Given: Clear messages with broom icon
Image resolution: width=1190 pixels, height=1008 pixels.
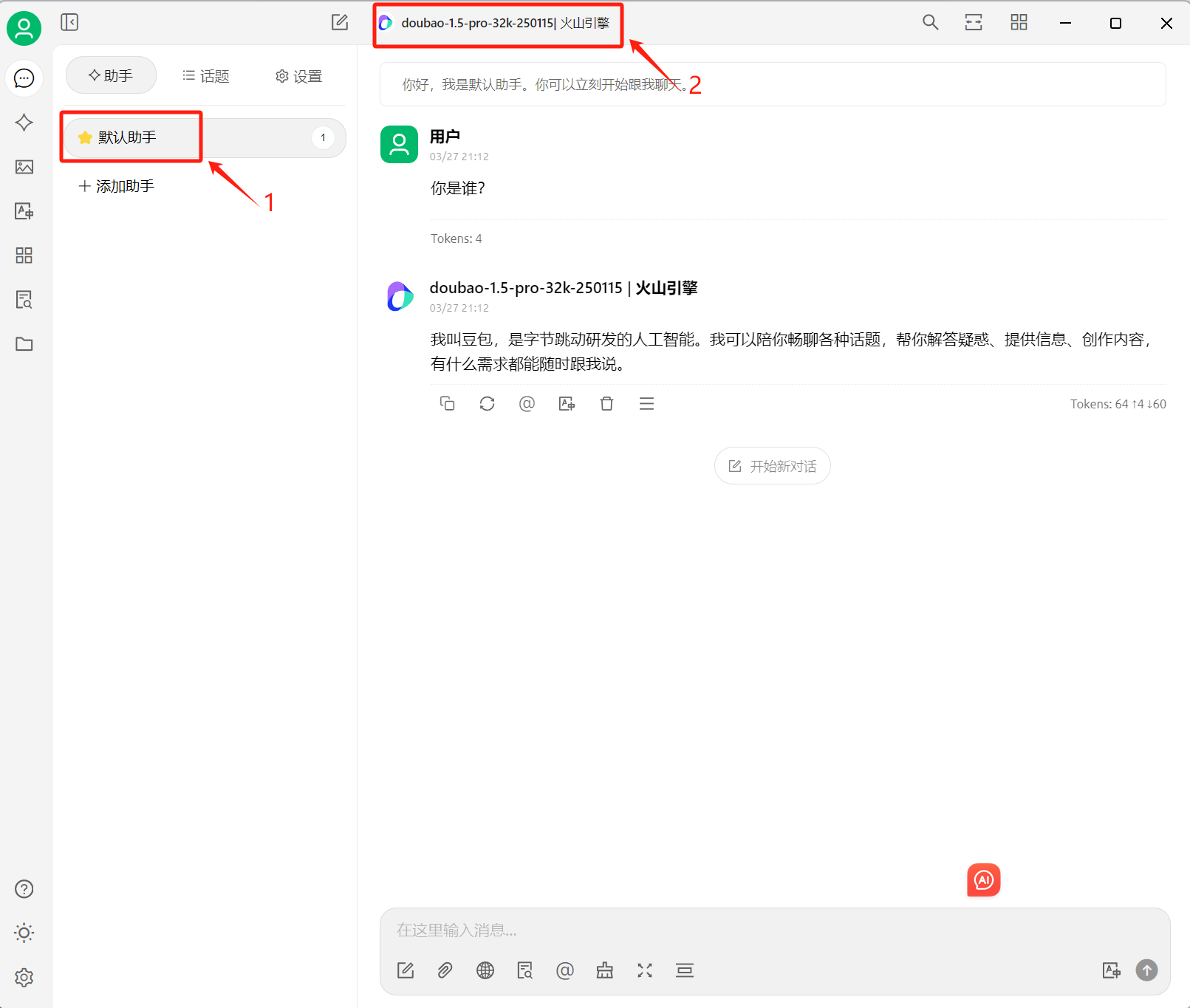Looking at the screenshot, I should click(x=605, y=970).
